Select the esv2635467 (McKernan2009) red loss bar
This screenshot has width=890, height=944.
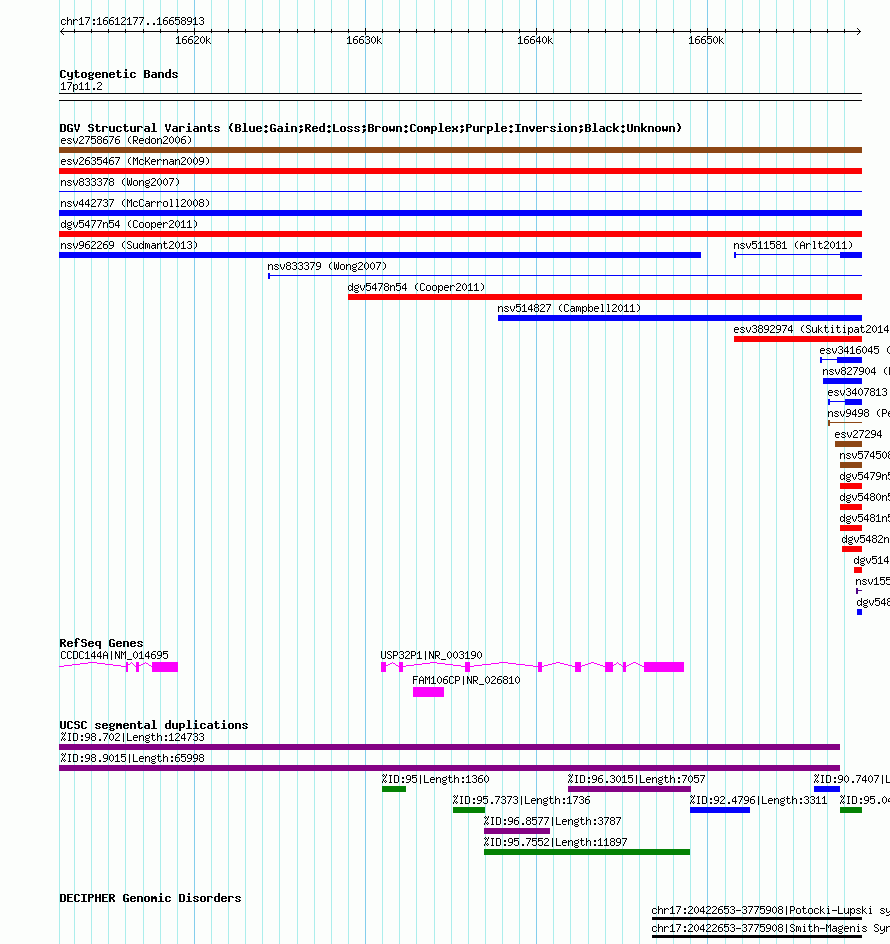pos(461,171)
